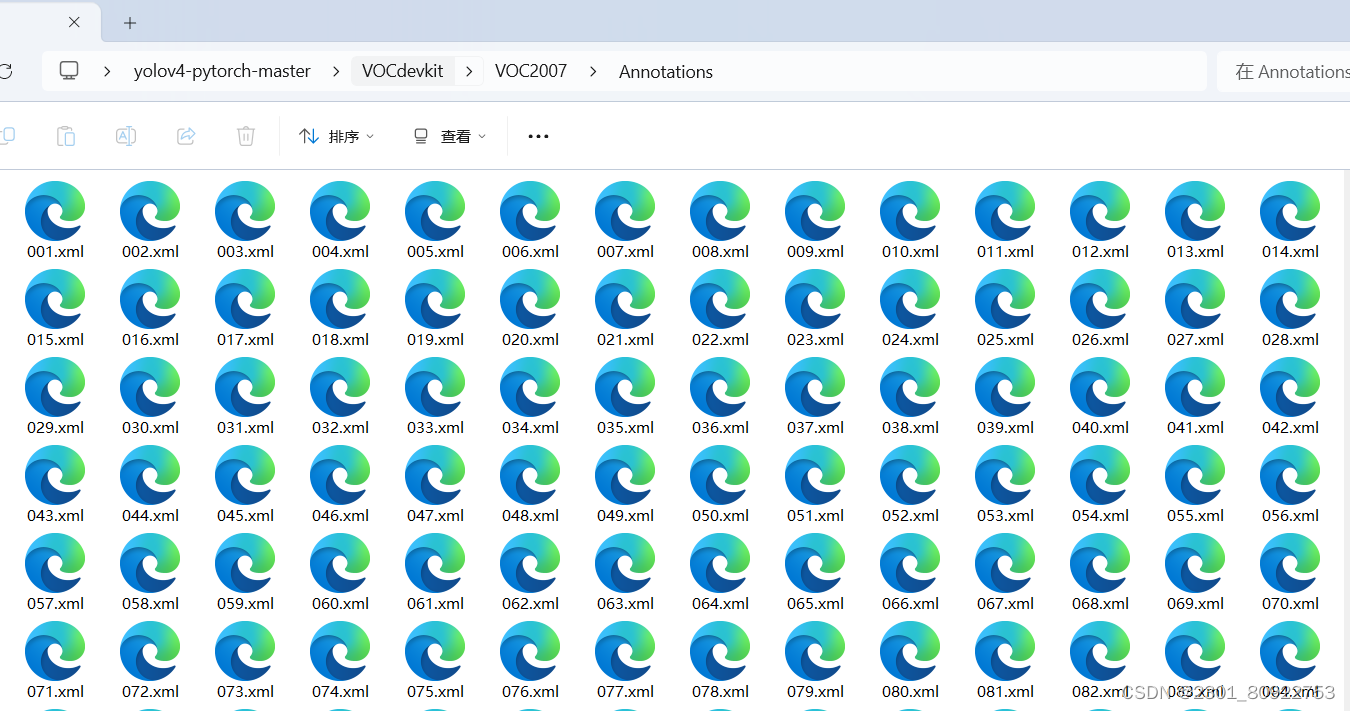
Task: Close the current Explorer tab
Action: [x=75, y=22]
